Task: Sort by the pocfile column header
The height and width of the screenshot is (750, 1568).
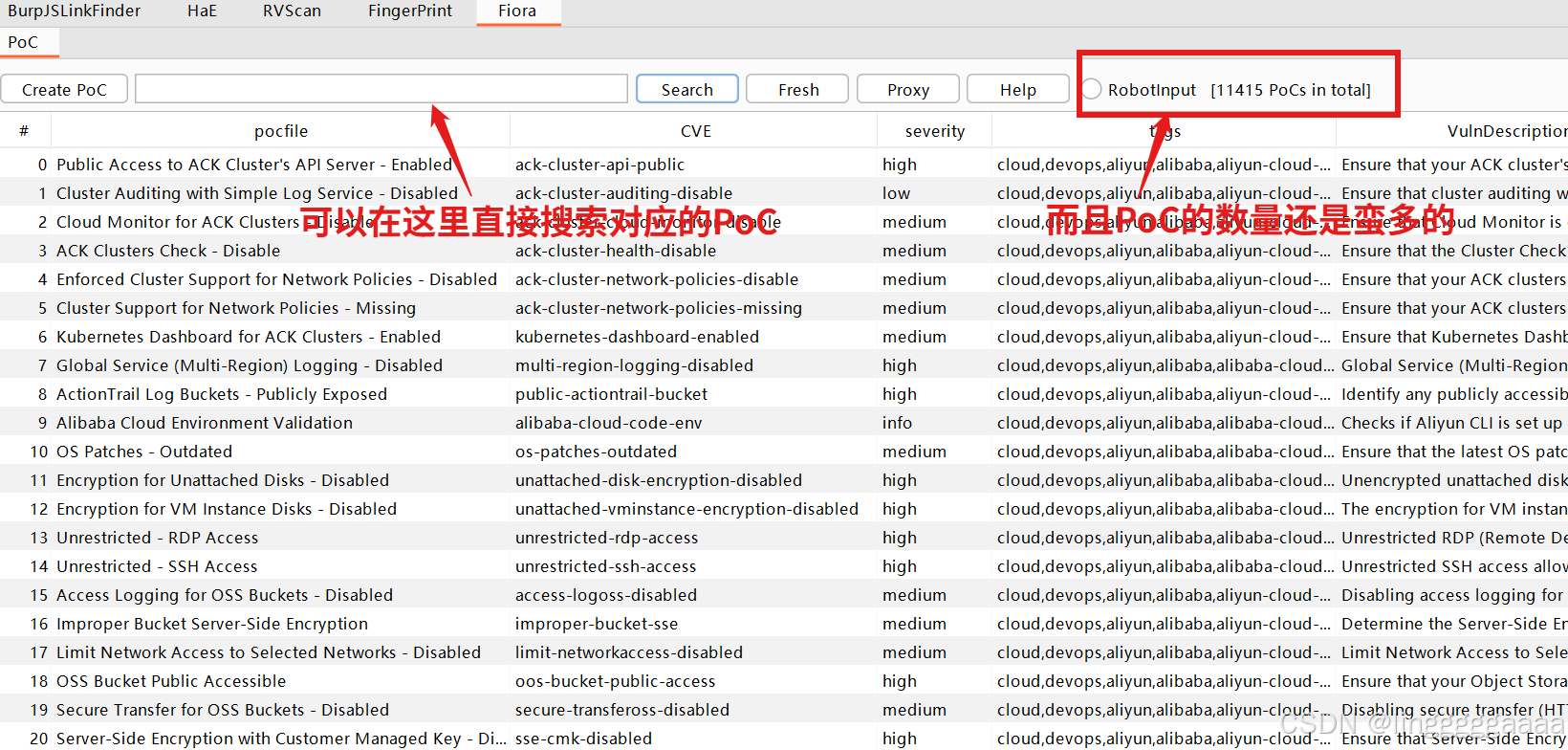Action: [281, 131]
